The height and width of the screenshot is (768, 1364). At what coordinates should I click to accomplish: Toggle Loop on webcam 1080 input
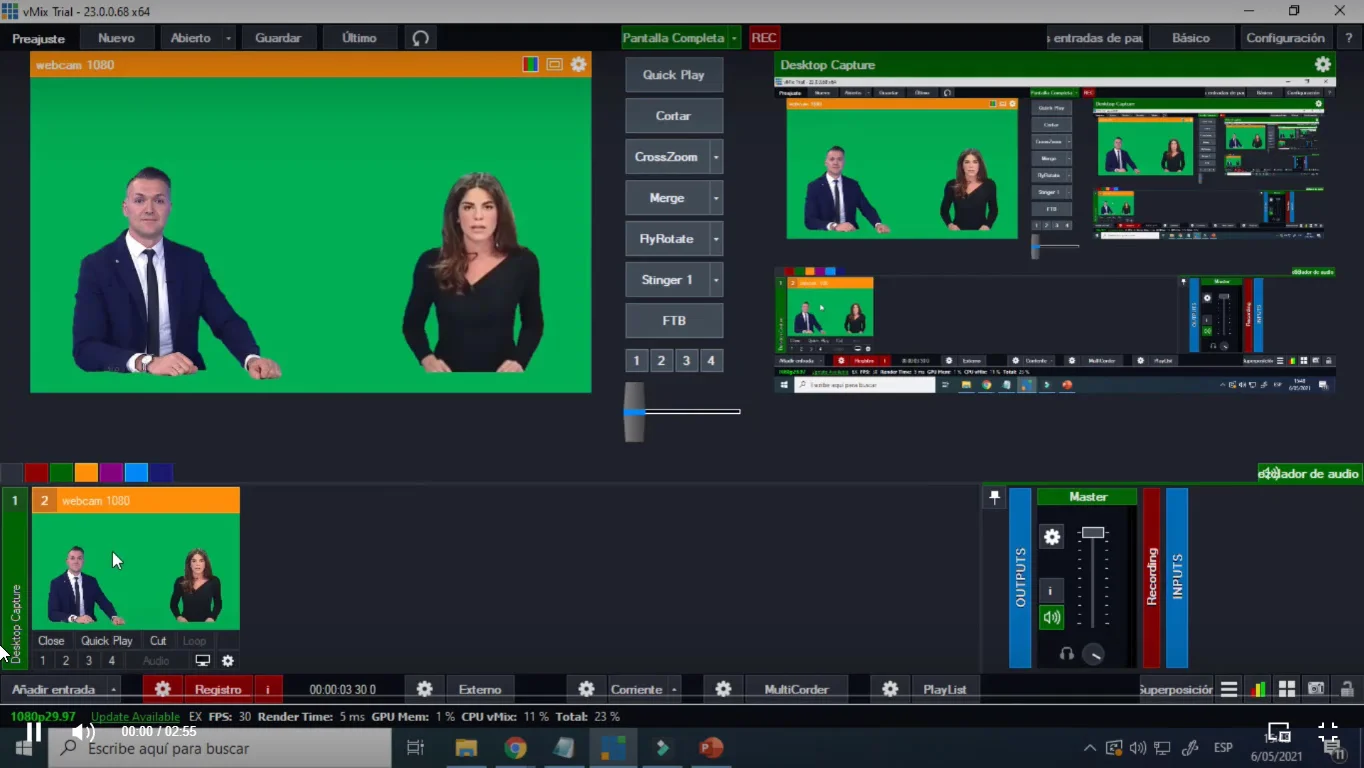(x=195, y=641)
